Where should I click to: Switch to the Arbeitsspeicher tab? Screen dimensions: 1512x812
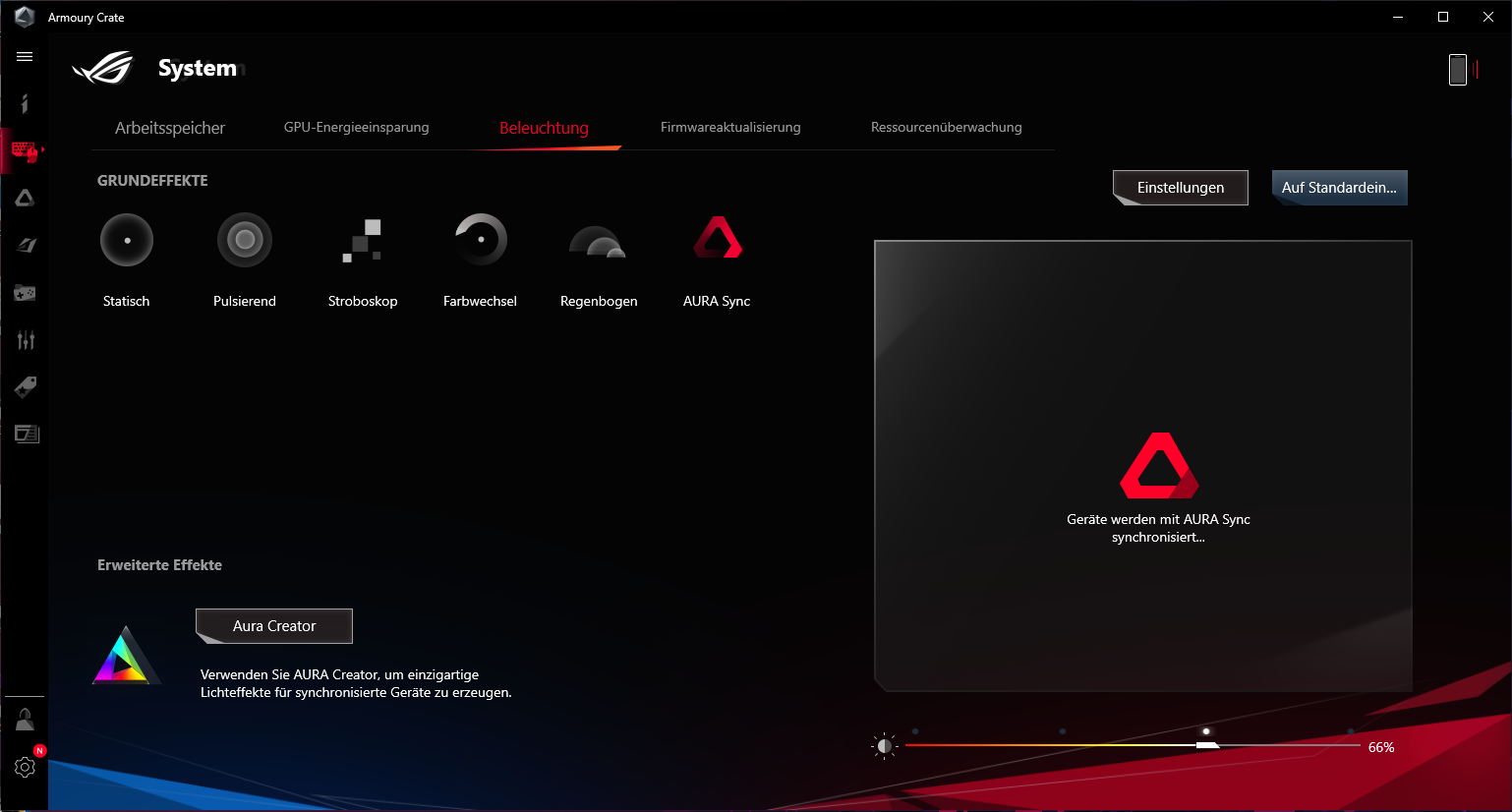click(x=170, y=128)
